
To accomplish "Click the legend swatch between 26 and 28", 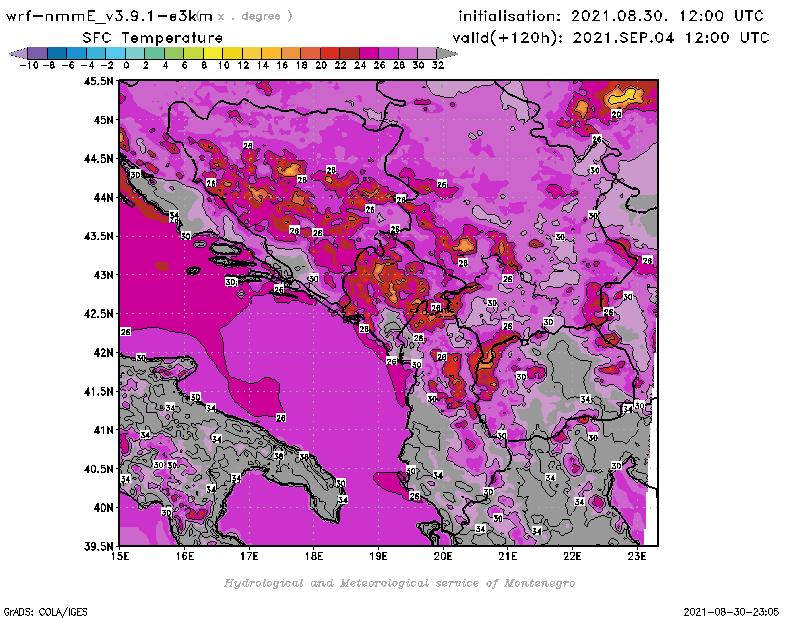I will pyautogui.click(x=388, y=53).
